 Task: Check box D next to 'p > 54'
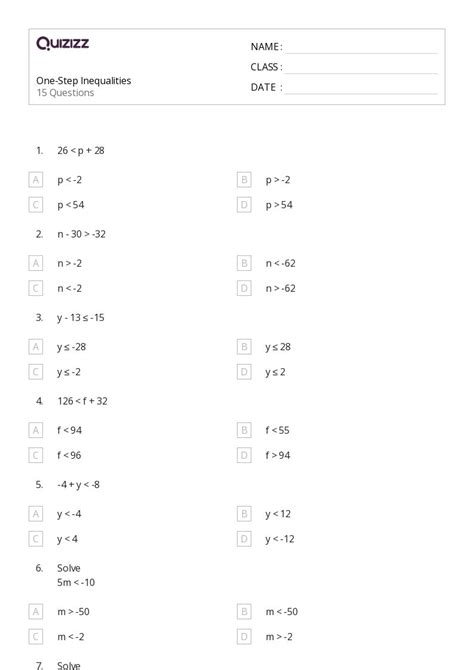click(x=244, y=205)
